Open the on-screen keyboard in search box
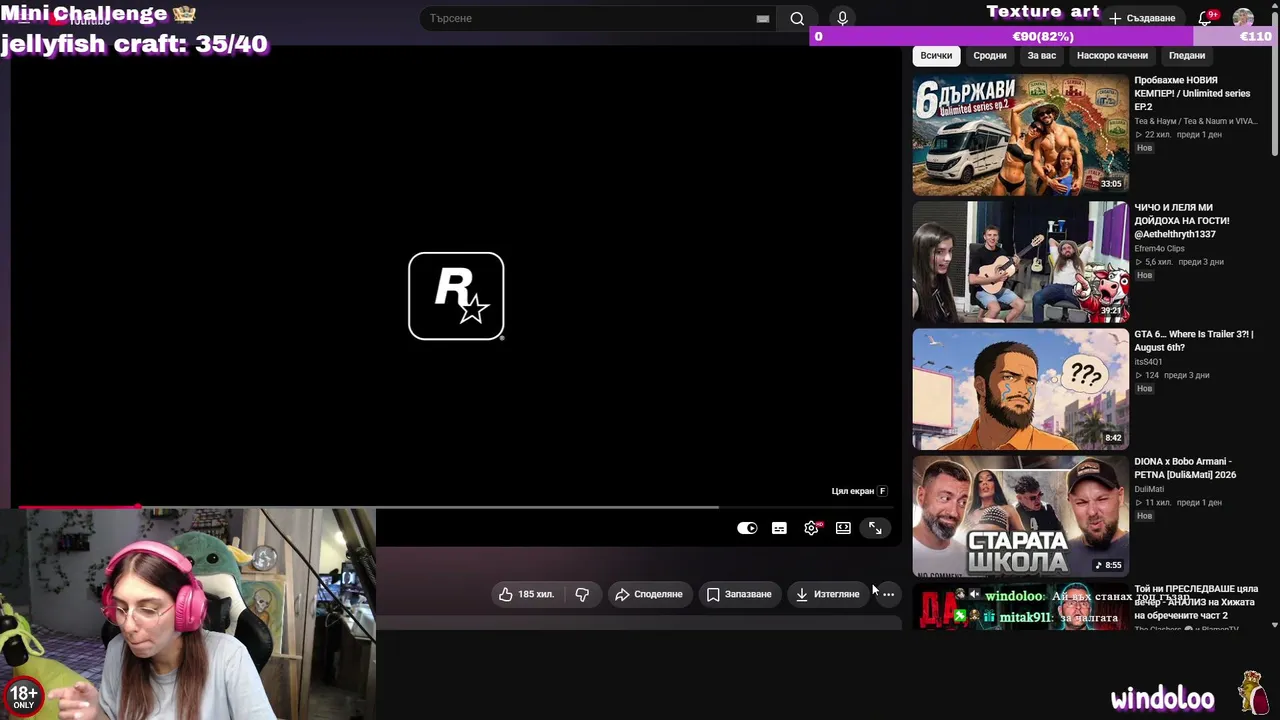The width and height of the screenshot is (1280, 720). click(x=763, y=18)
